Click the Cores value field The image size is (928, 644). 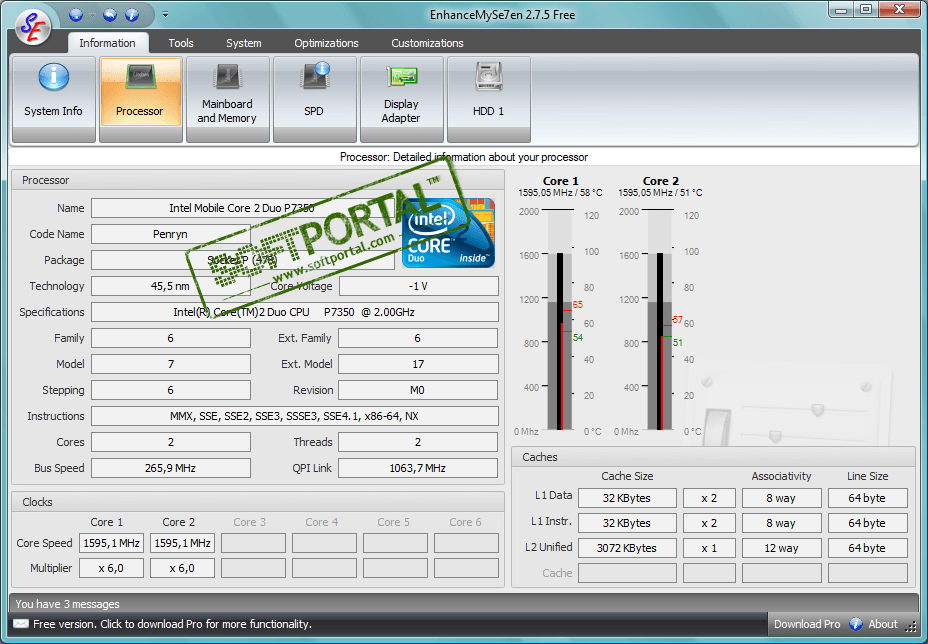coord(170,442)
